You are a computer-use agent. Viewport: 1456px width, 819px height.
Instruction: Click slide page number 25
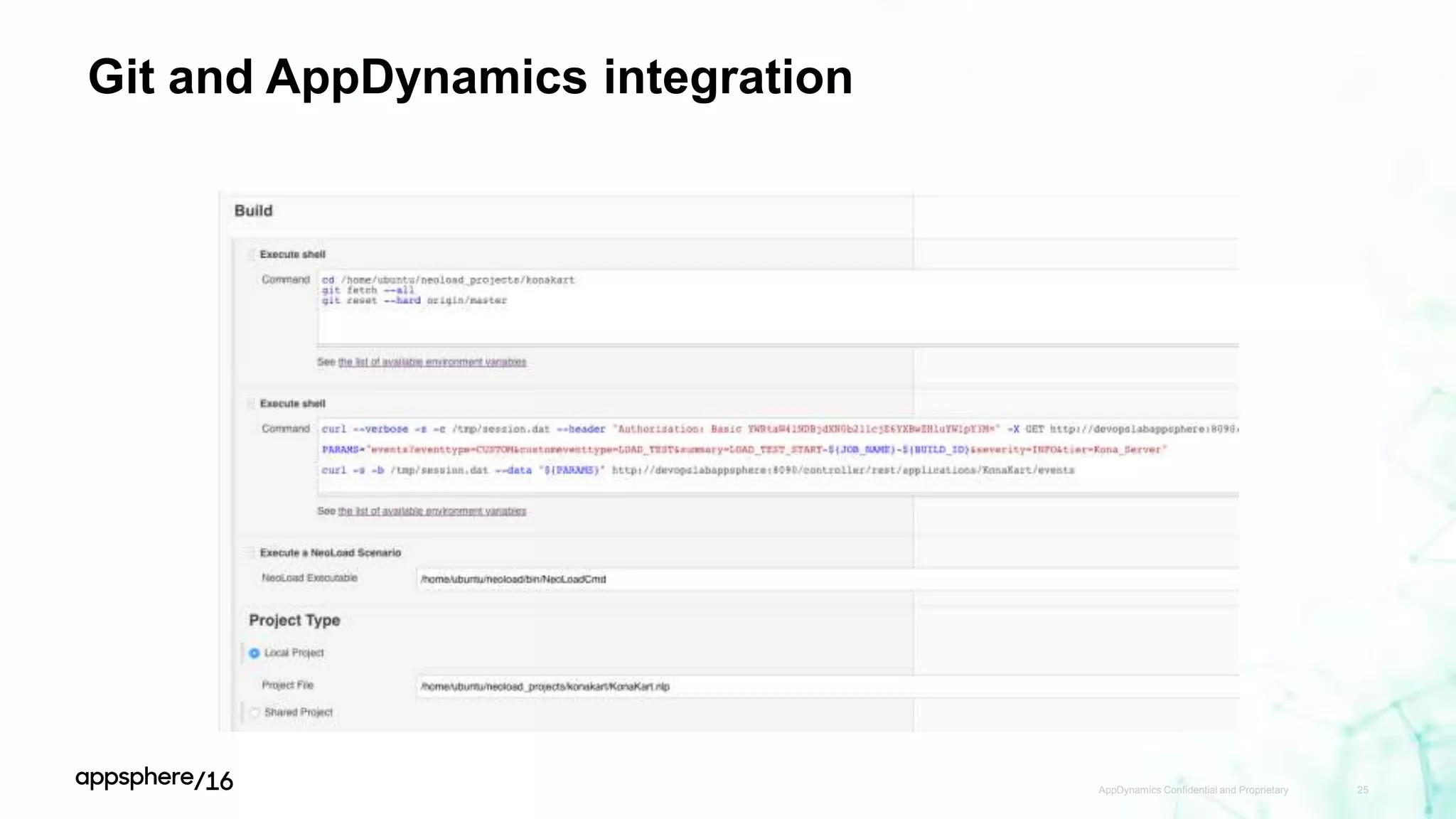(x=1363, y=790)
